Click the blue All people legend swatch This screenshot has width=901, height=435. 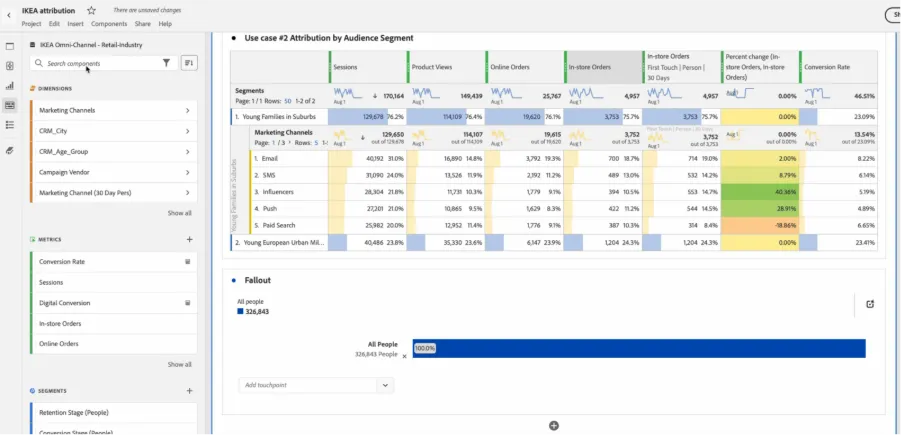240,311
